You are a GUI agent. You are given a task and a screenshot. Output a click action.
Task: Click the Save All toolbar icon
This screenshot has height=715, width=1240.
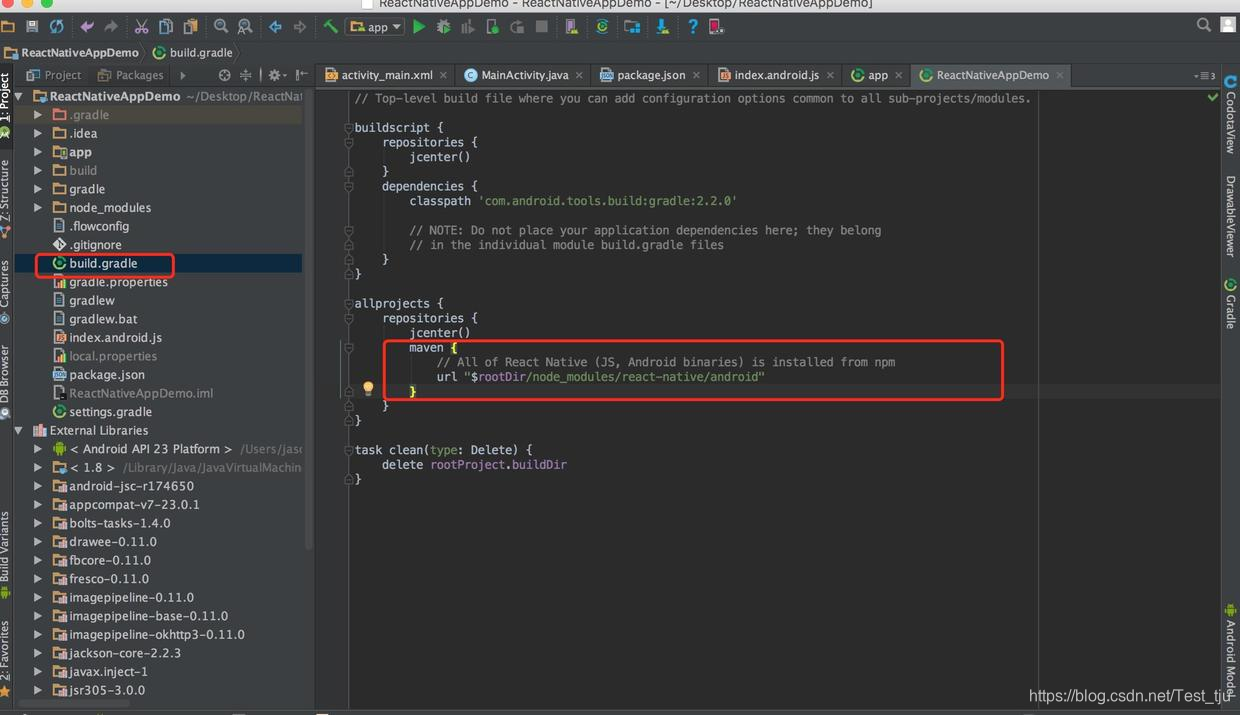coord(32,26)
